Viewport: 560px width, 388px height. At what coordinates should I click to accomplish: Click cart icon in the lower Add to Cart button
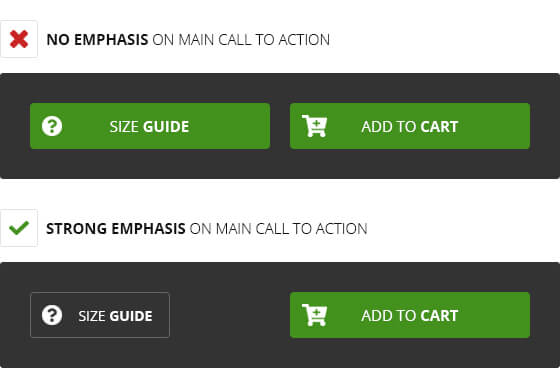(314, 315)
